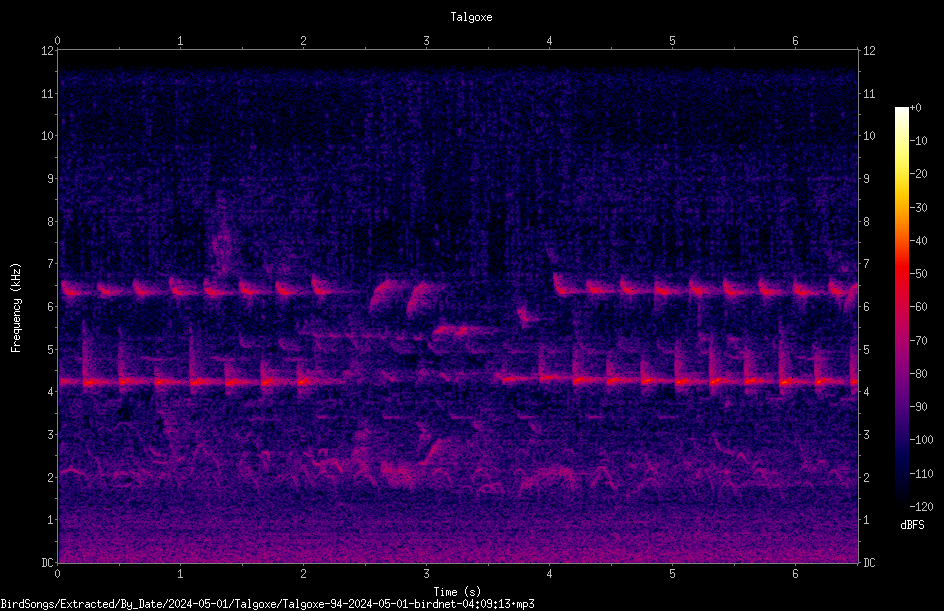Click the 9 kHz tick label on the right axis
This screenshot has width=944, height=611.
pos(866,179)
